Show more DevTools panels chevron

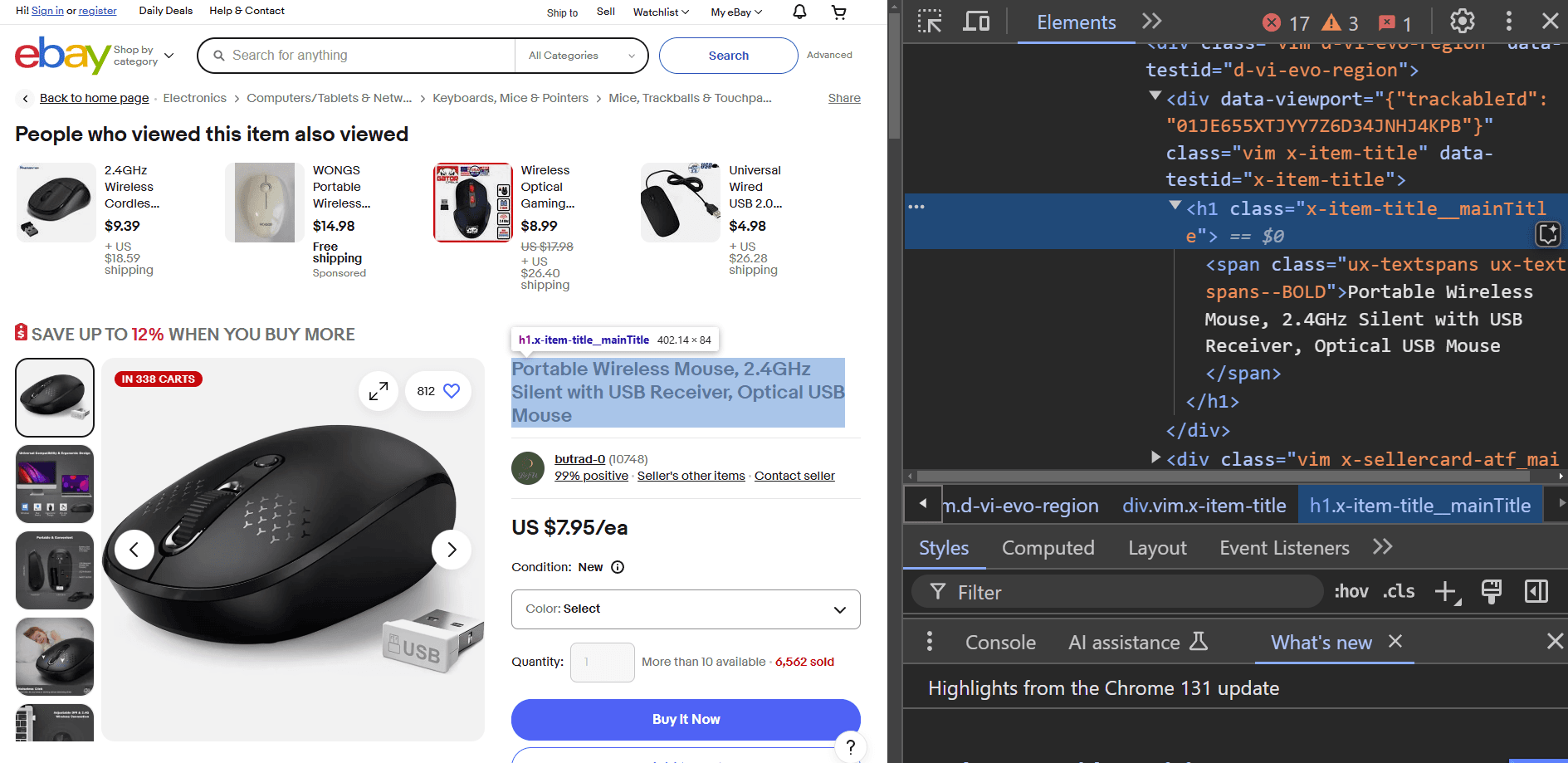[1152, 22]
